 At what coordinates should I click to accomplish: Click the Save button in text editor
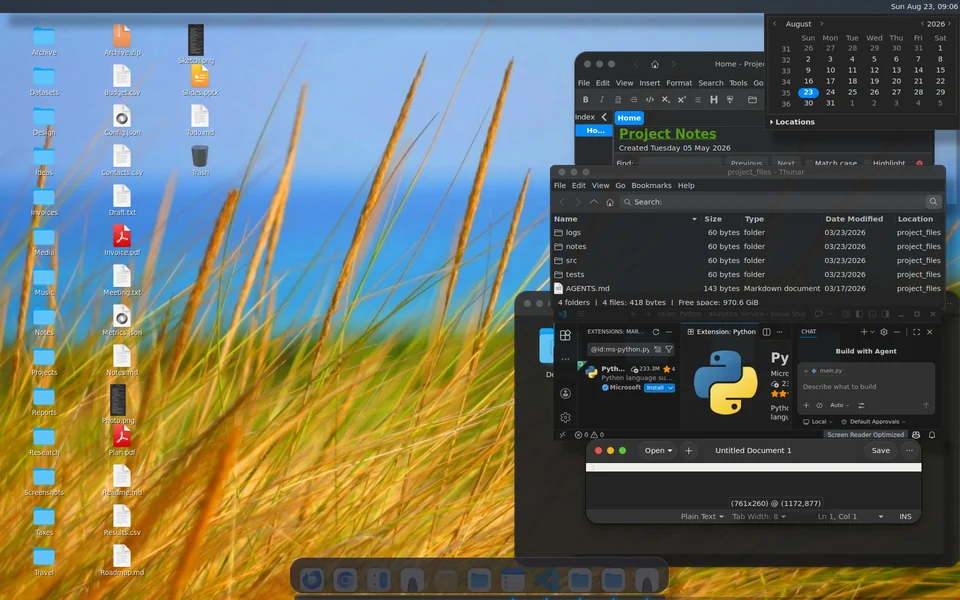coord(880,451)
